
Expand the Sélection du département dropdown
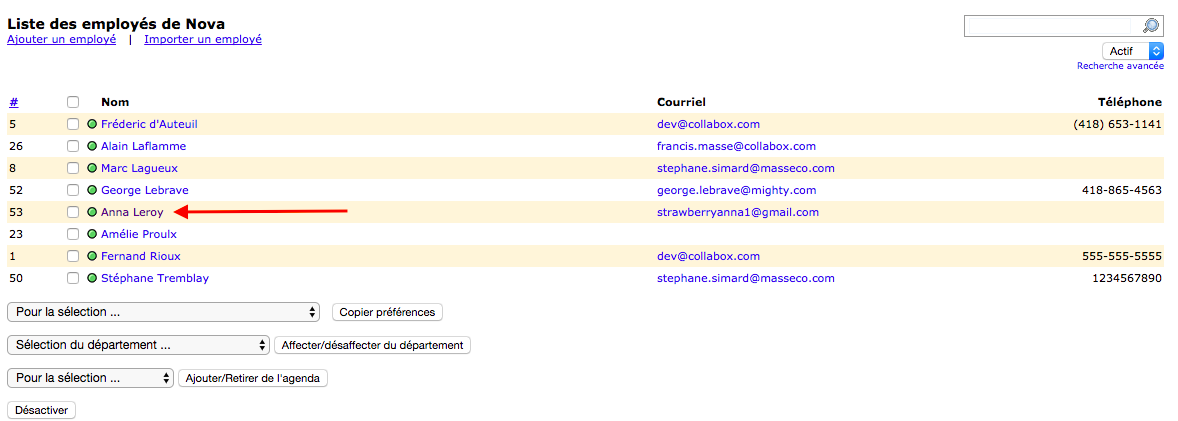point(138,345)
